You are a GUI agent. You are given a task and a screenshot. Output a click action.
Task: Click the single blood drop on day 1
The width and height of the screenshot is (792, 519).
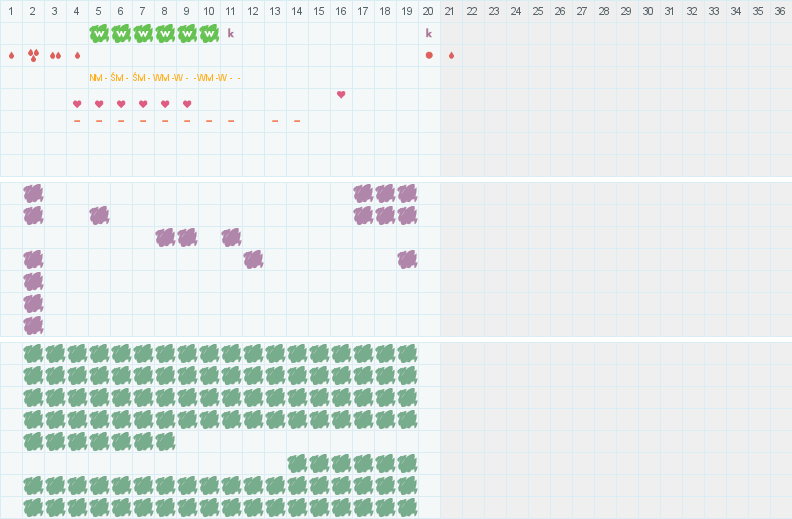11,55
